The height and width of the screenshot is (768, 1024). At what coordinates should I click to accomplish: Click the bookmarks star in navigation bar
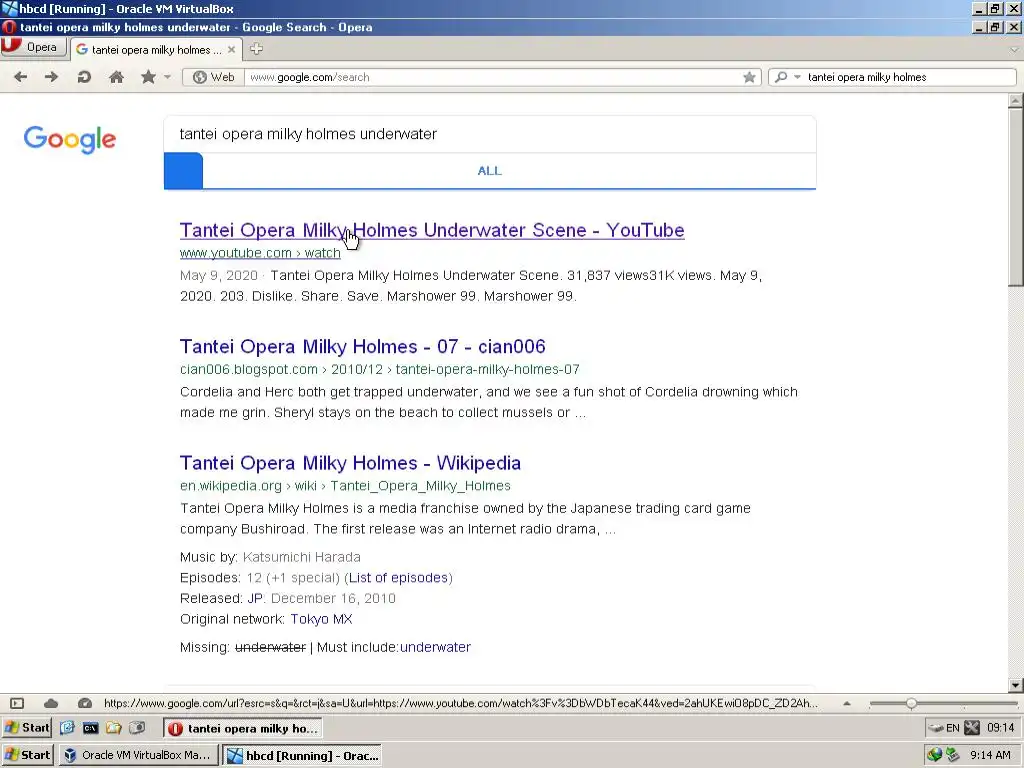[149, 77]
